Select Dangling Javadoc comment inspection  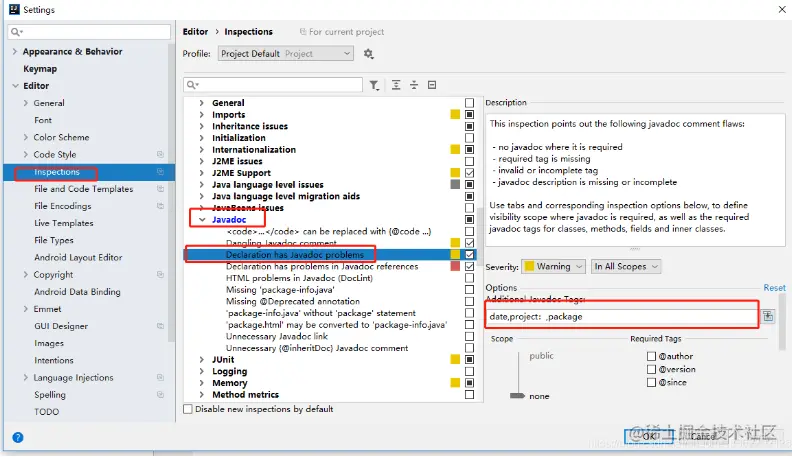click(x=281, y=243)
